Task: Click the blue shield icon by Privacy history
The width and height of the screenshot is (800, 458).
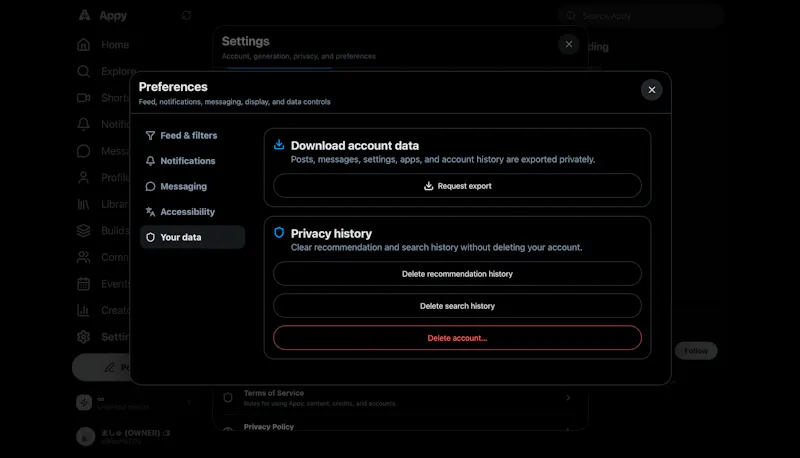Action: [x=279, y=233]
